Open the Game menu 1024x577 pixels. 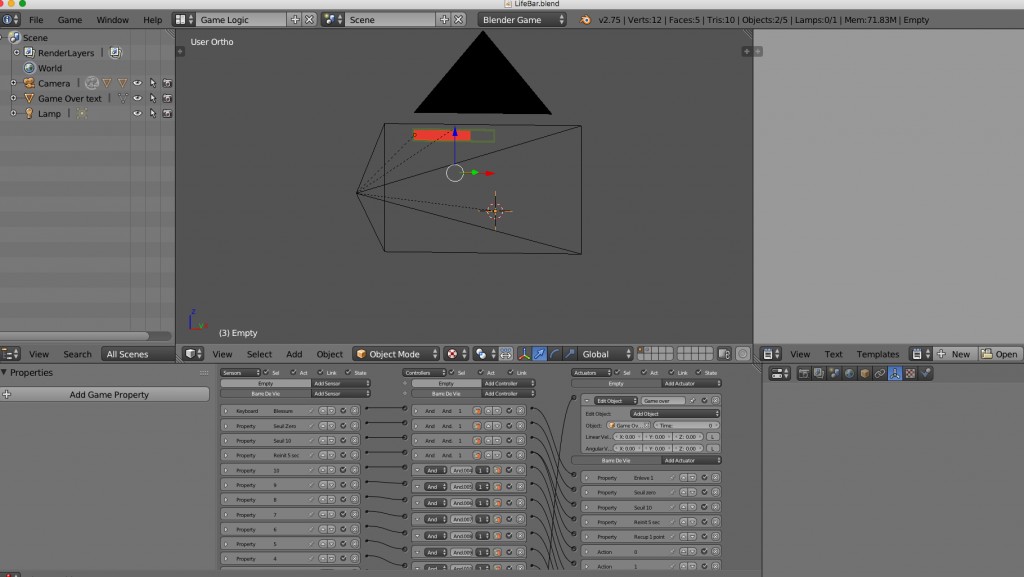70,20
